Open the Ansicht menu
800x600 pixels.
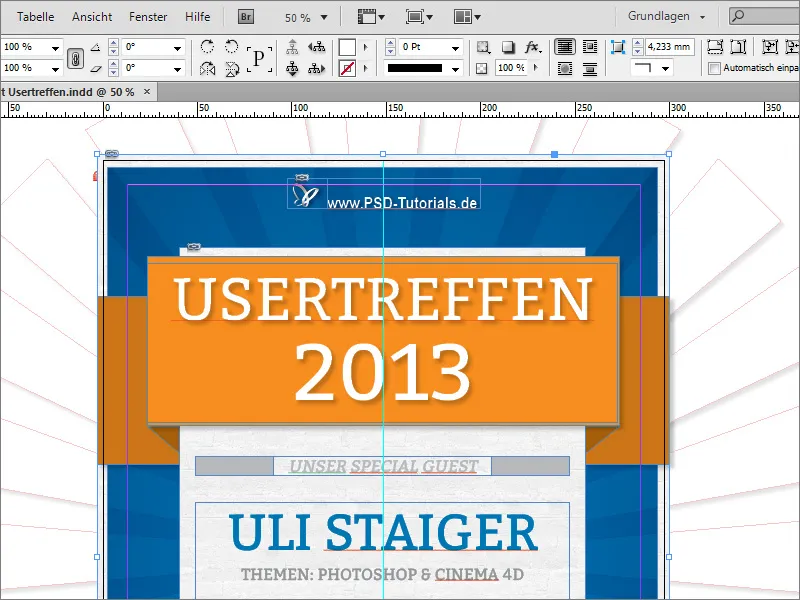click(92, 17)
